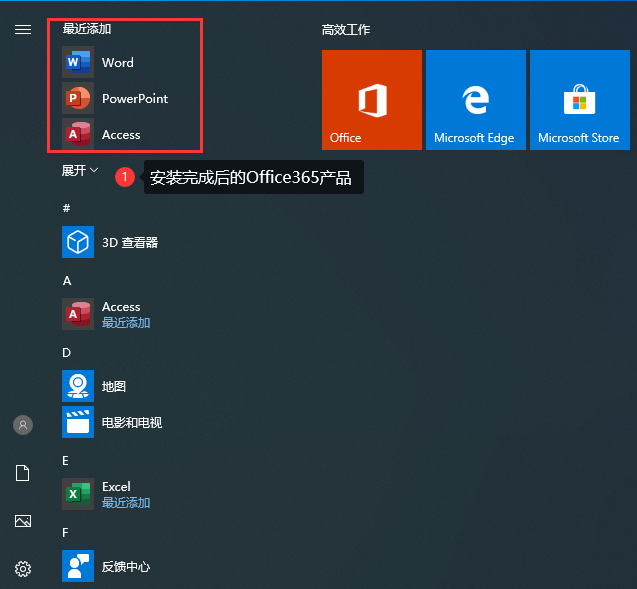This screenshot has width=637, height=589.
Task: Click the Office tile
Action: [372, 100]
